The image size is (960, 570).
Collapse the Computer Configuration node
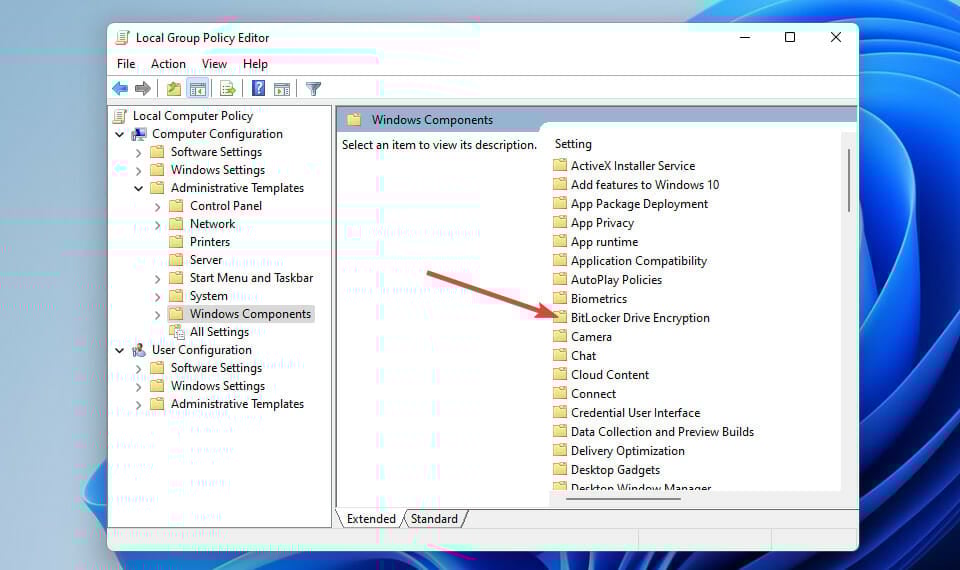pyautogui.click(x=120, y=134)
